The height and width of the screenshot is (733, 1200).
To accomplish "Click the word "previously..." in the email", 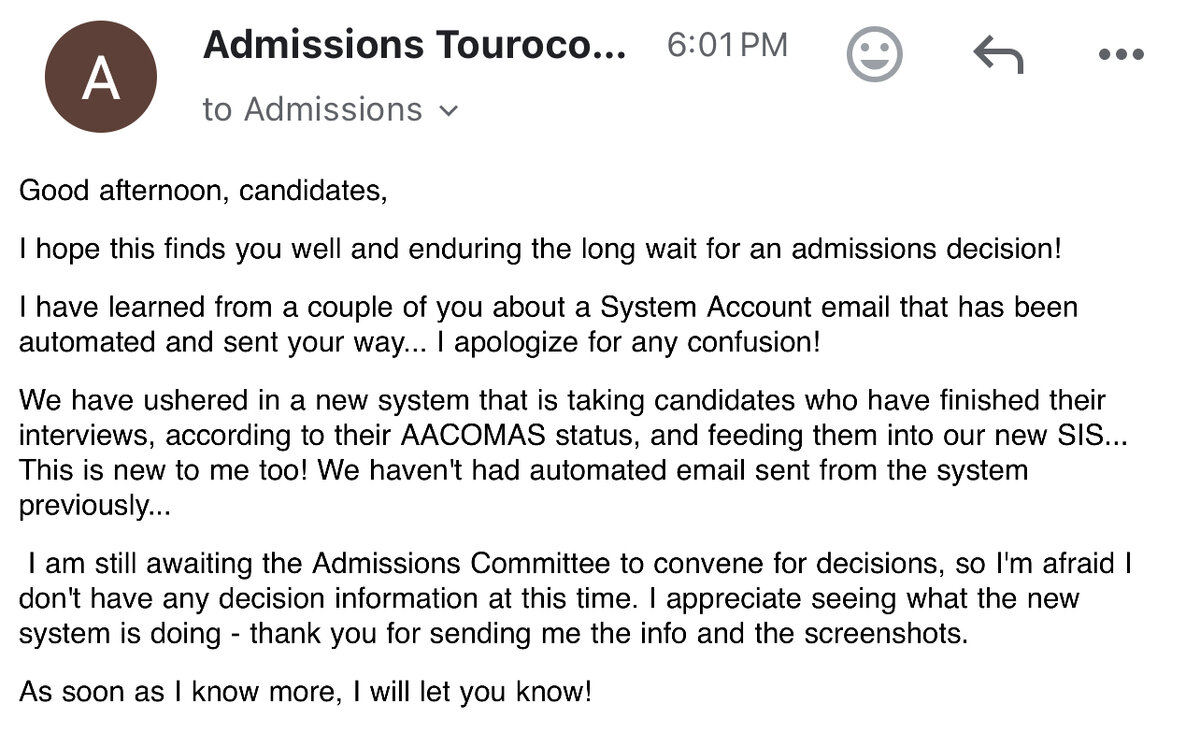I will point(95,505).
